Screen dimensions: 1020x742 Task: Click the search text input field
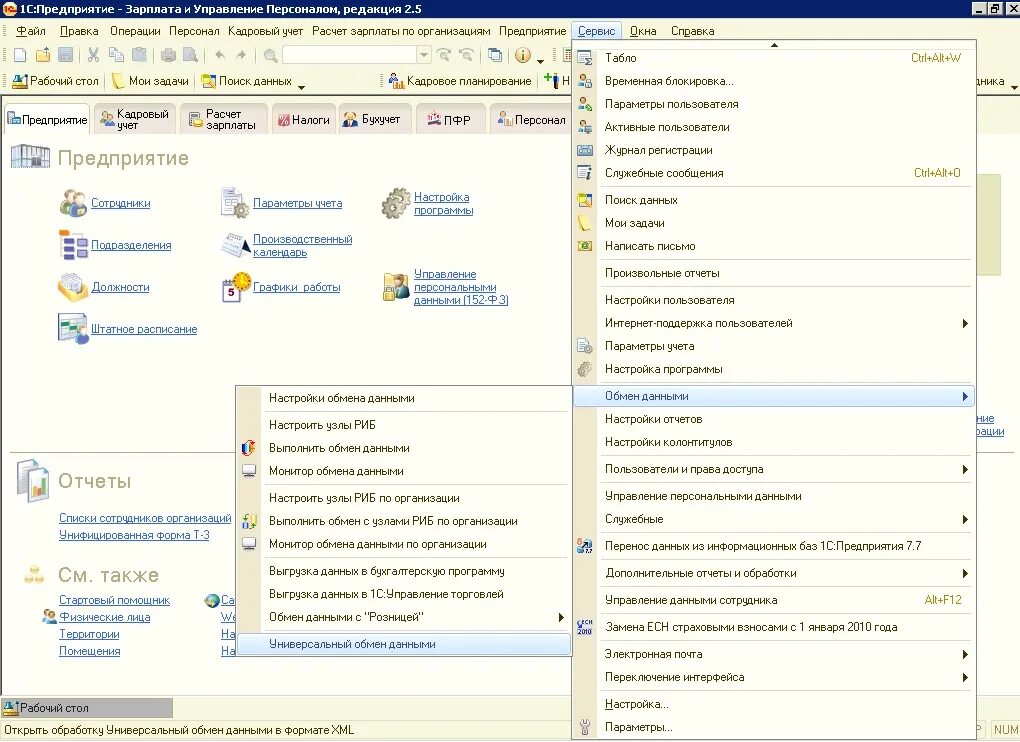(349, 55)
